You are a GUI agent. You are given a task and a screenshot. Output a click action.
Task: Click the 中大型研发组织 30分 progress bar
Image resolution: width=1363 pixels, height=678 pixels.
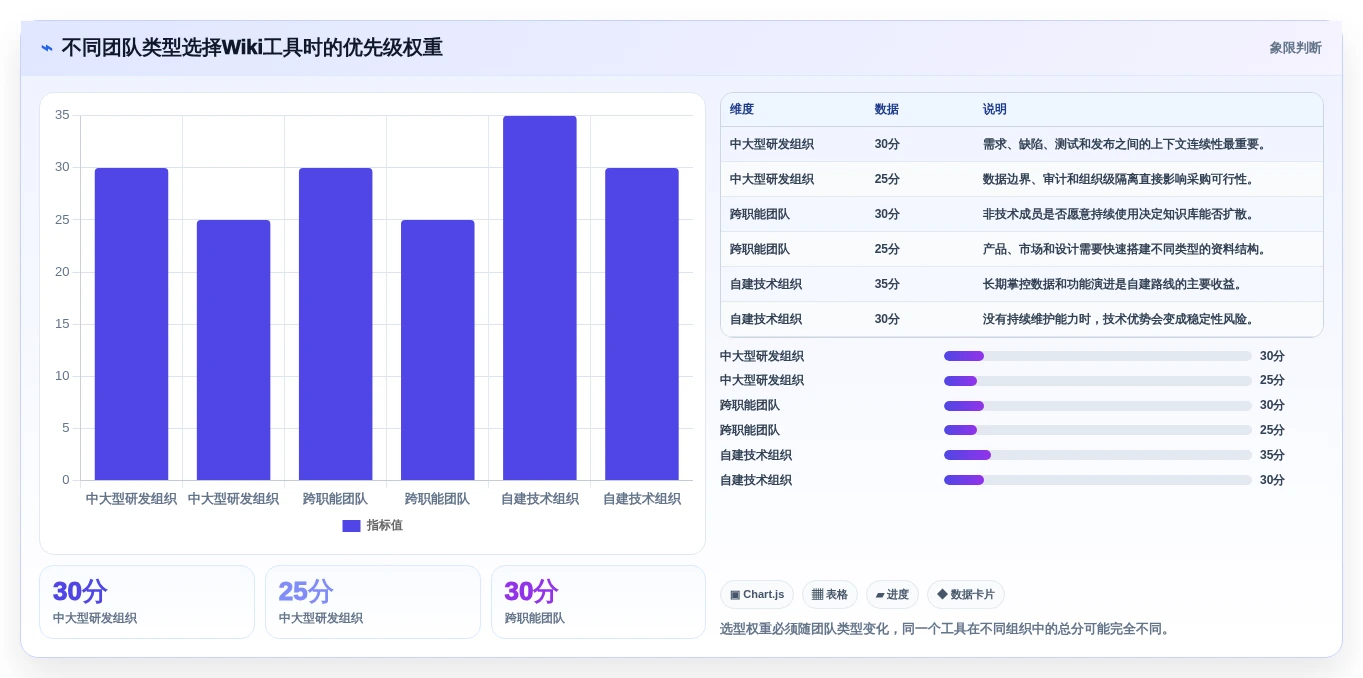tap(1098, 356)
